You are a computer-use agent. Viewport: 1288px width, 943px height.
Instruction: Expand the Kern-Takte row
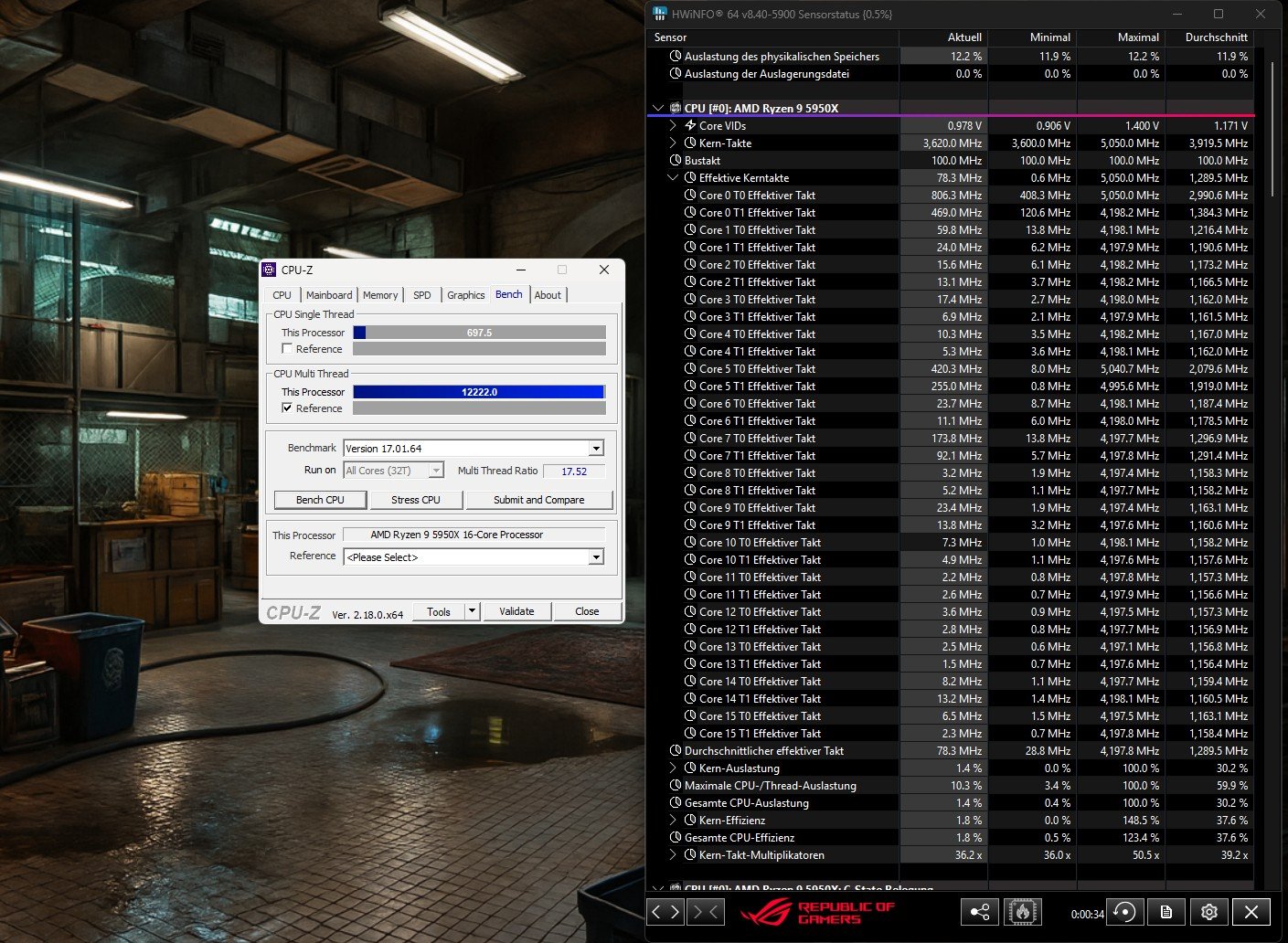tap(674, 143)
